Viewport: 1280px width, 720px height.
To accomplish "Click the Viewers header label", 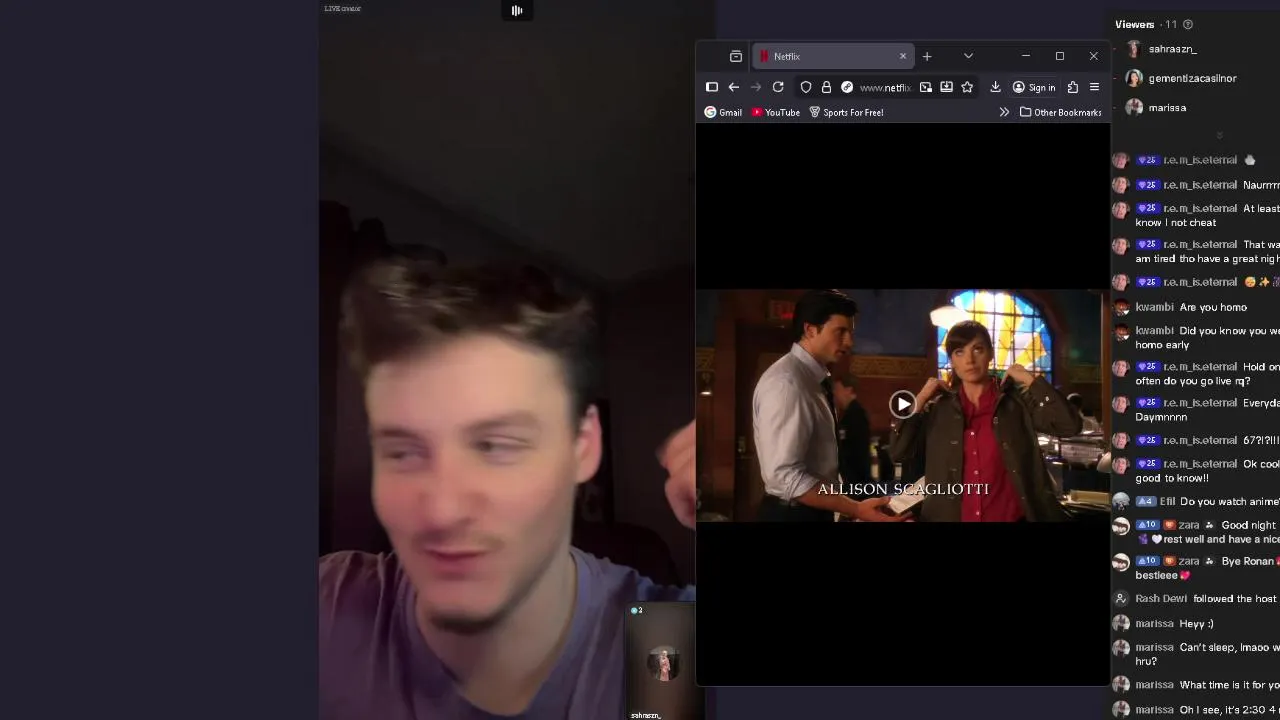I will [1135, 24].
